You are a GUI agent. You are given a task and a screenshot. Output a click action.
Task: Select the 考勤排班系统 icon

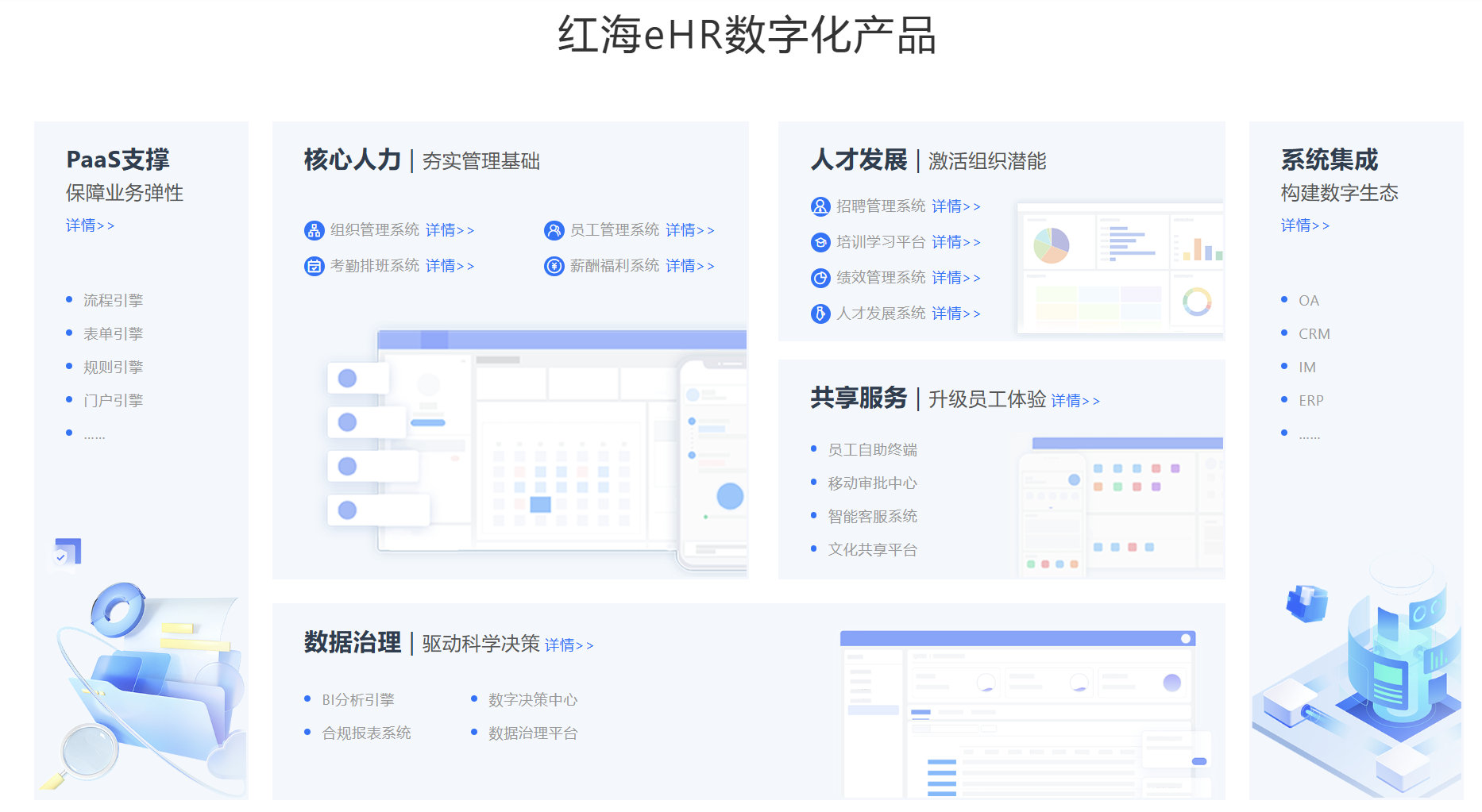coord(313,265)
